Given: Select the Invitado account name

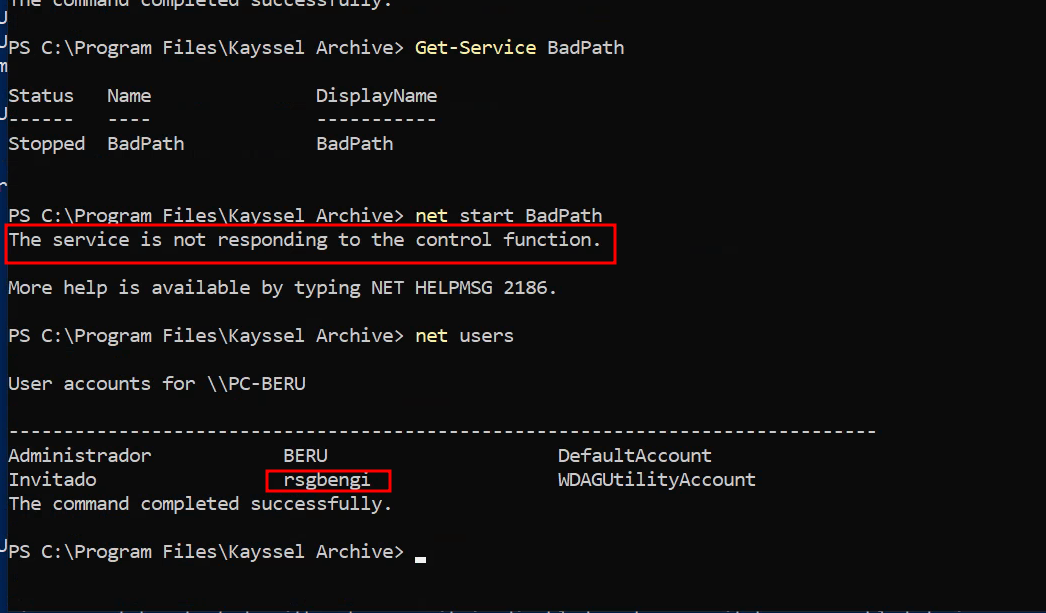Looking at the screenshot, I should (52, 480).
